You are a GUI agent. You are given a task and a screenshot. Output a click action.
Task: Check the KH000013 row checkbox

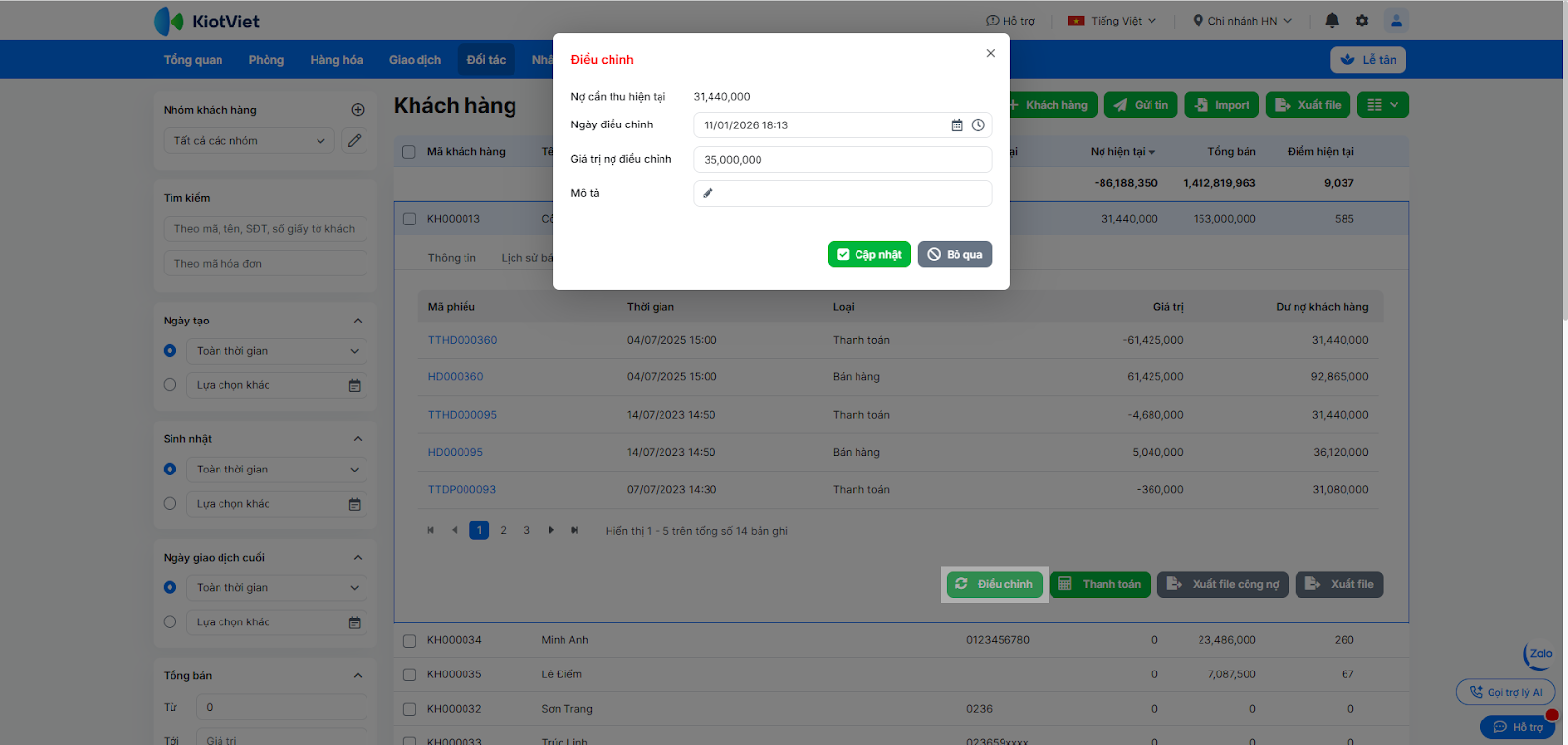click(409, 219)
